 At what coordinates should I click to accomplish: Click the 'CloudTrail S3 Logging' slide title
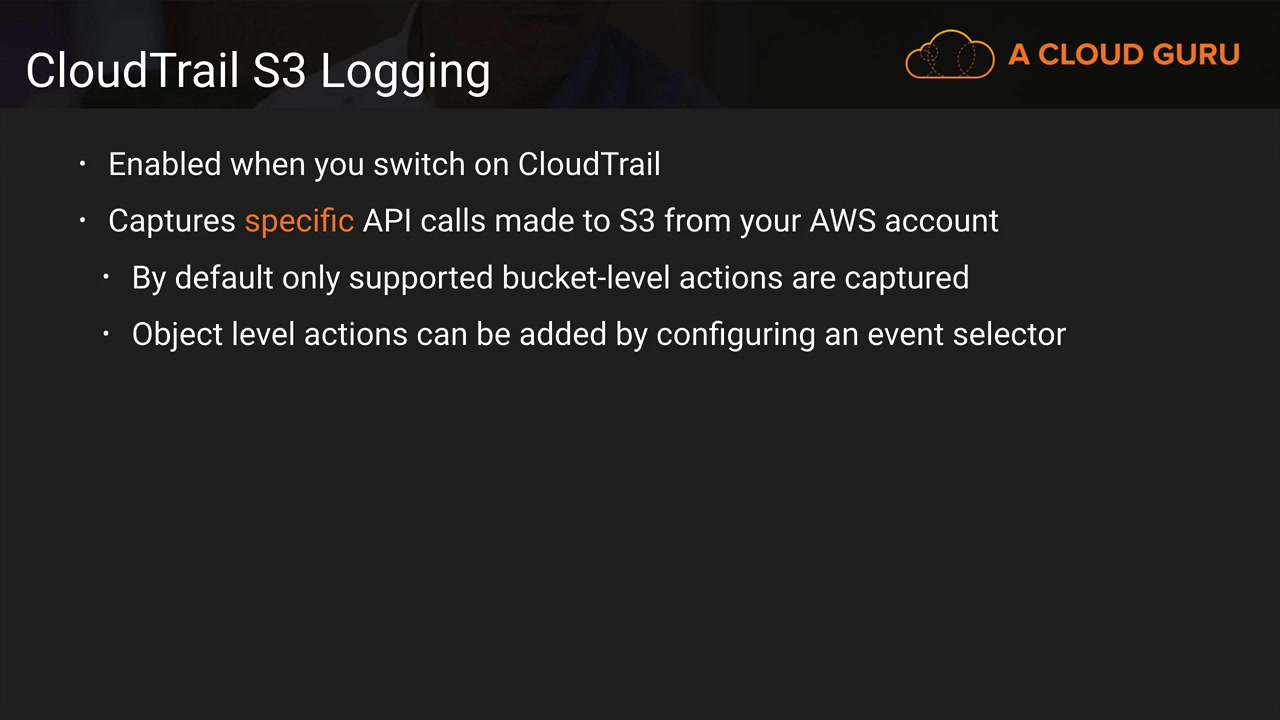click(258, 71)
